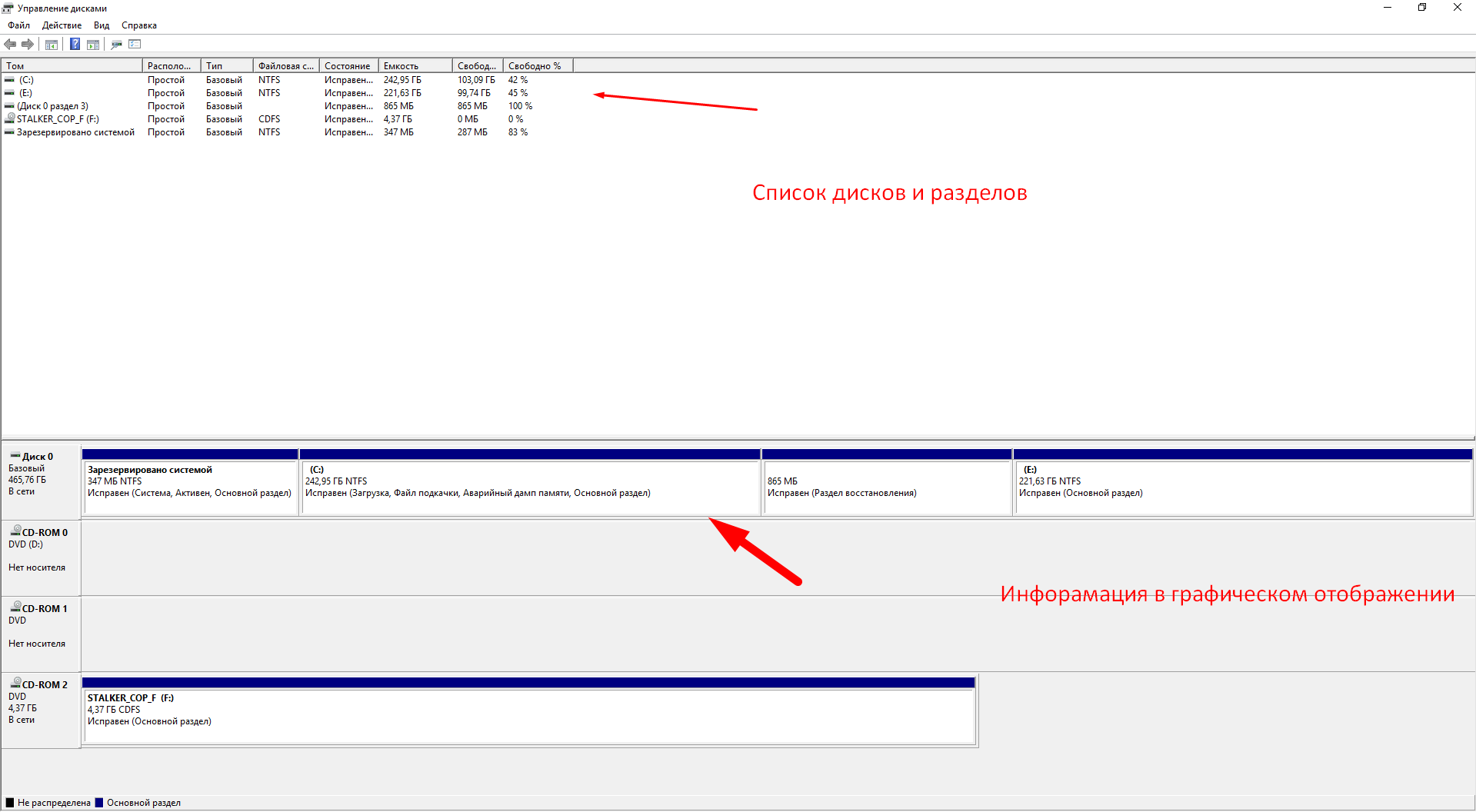Toggle the action pane toolbar icon
Image resolution: width=1476 pixels, height=812 pixels.
93,45
